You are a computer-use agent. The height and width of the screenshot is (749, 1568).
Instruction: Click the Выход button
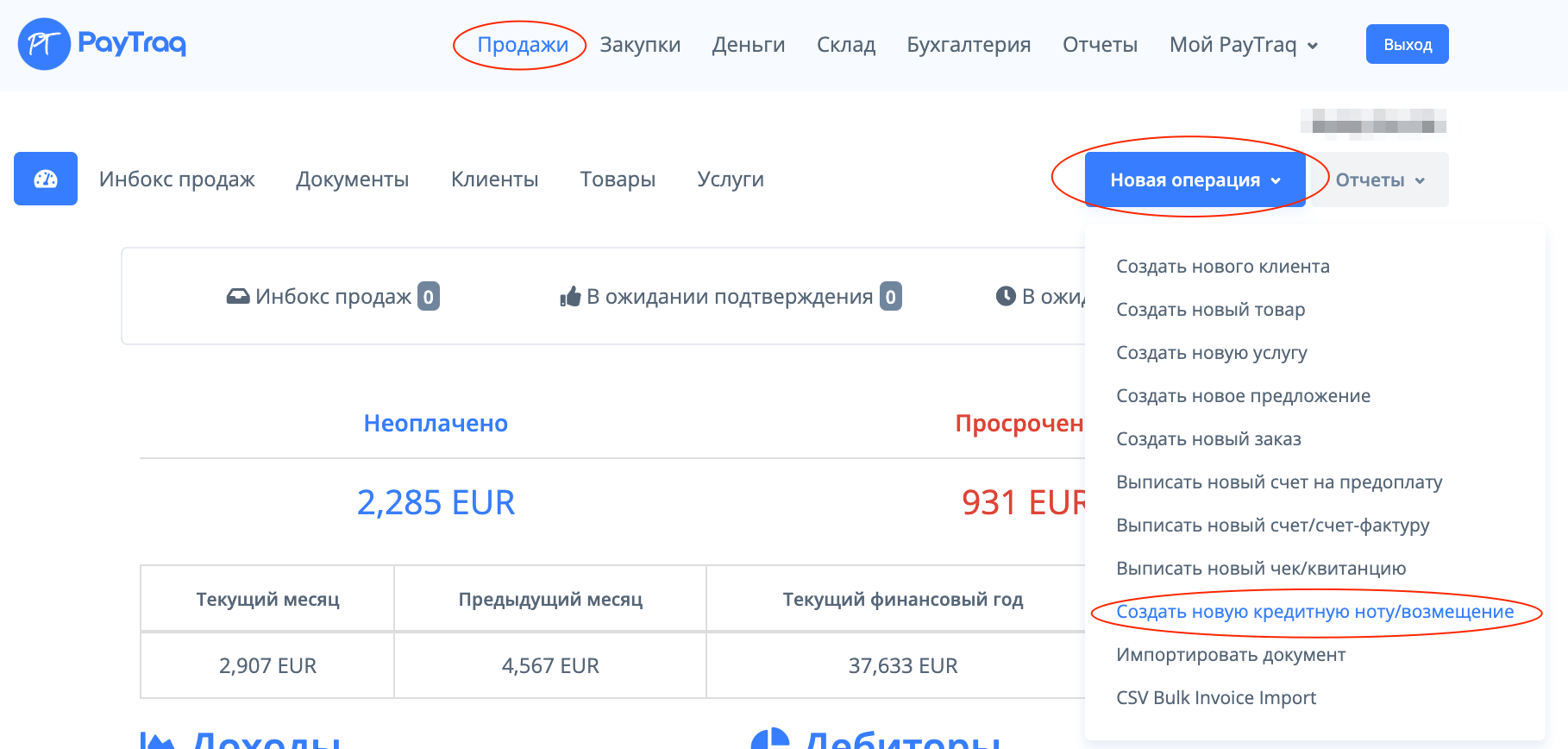tap(1407, 45)
